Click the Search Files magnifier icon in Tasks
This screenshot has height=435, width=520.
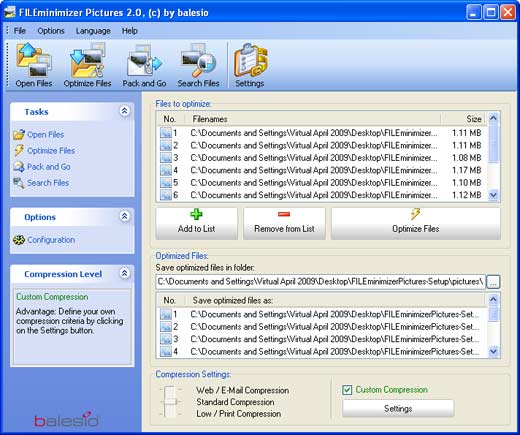click(x=19, y=182)
